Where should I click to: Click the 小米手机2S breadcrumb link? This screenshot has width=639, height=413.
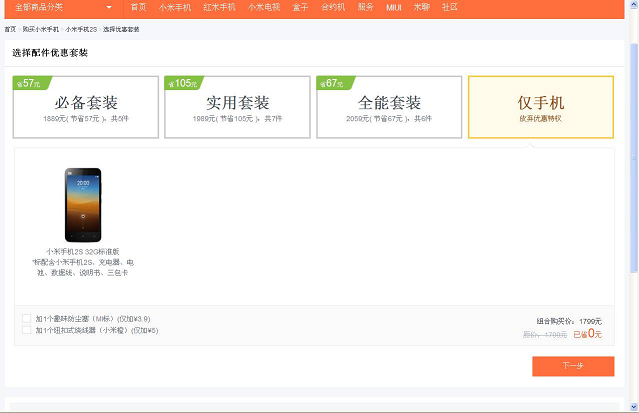tap(81, 29)
